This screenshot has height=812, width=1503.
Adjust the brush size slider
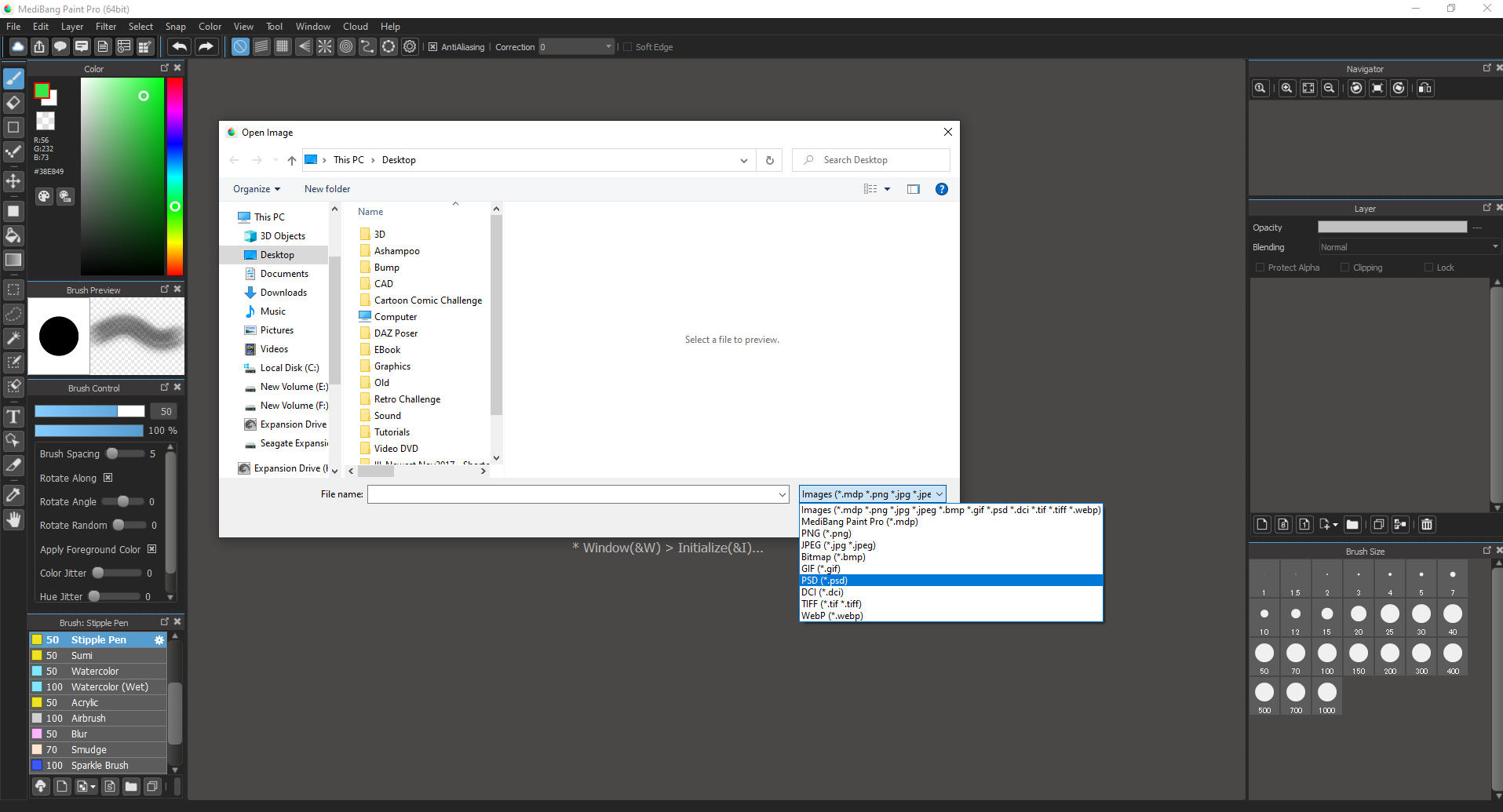(x=89, y=411)
